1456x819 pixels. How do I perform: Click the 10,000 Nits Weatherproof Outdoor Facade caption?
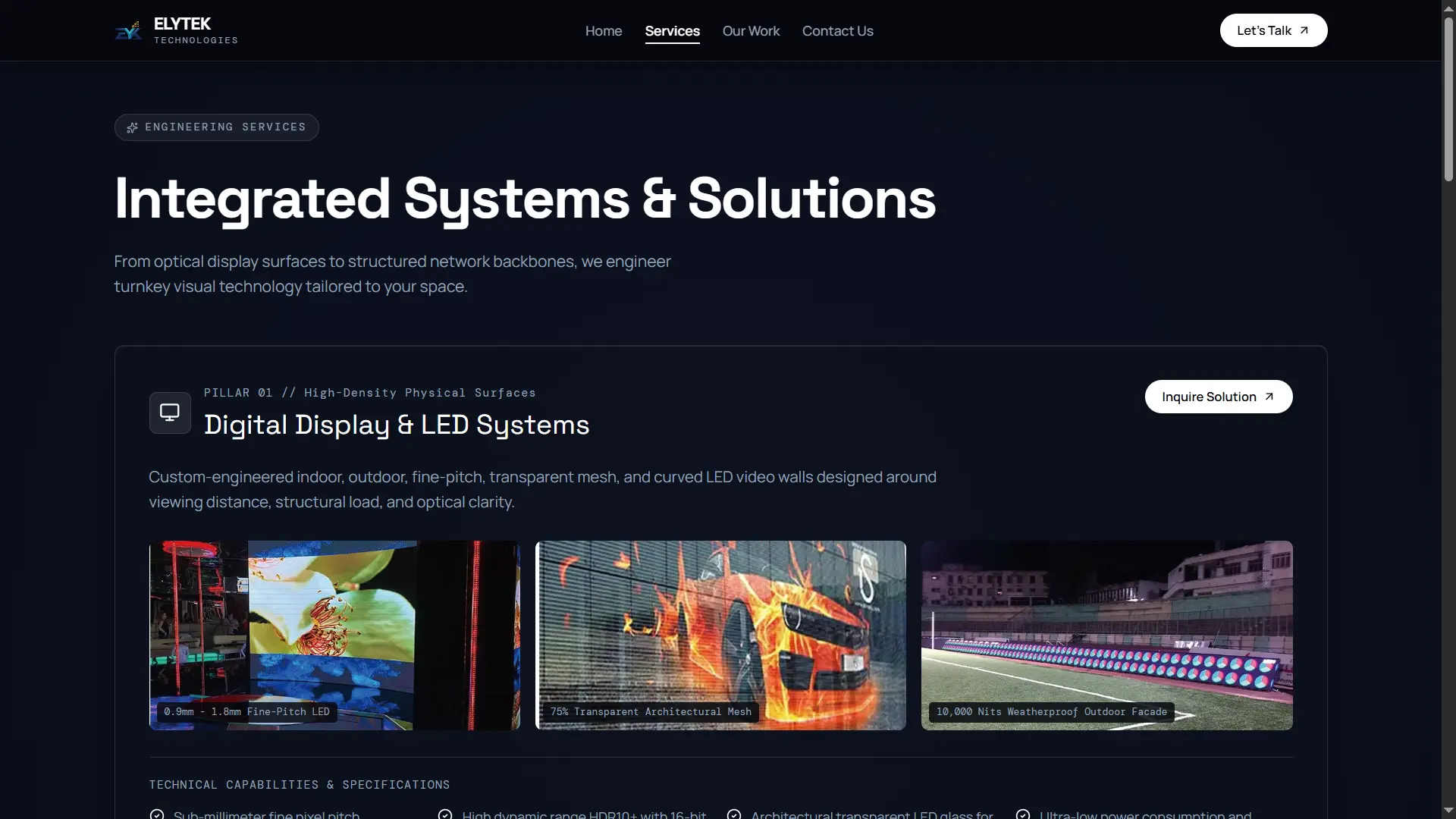1052,712
